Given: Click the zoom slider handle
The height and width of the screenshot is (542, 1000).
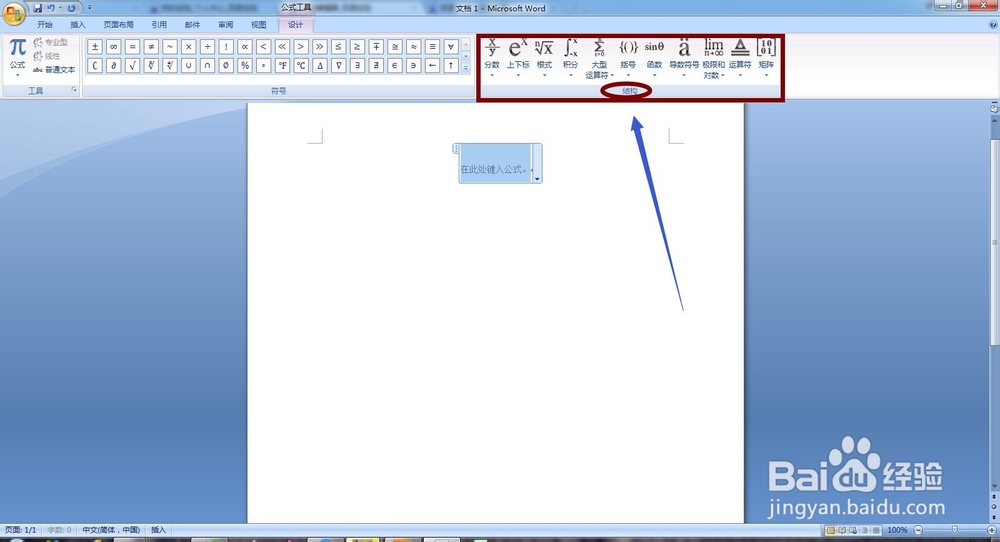Looking at the screenshot, I should pyautogui.click(x=955, y=530).
